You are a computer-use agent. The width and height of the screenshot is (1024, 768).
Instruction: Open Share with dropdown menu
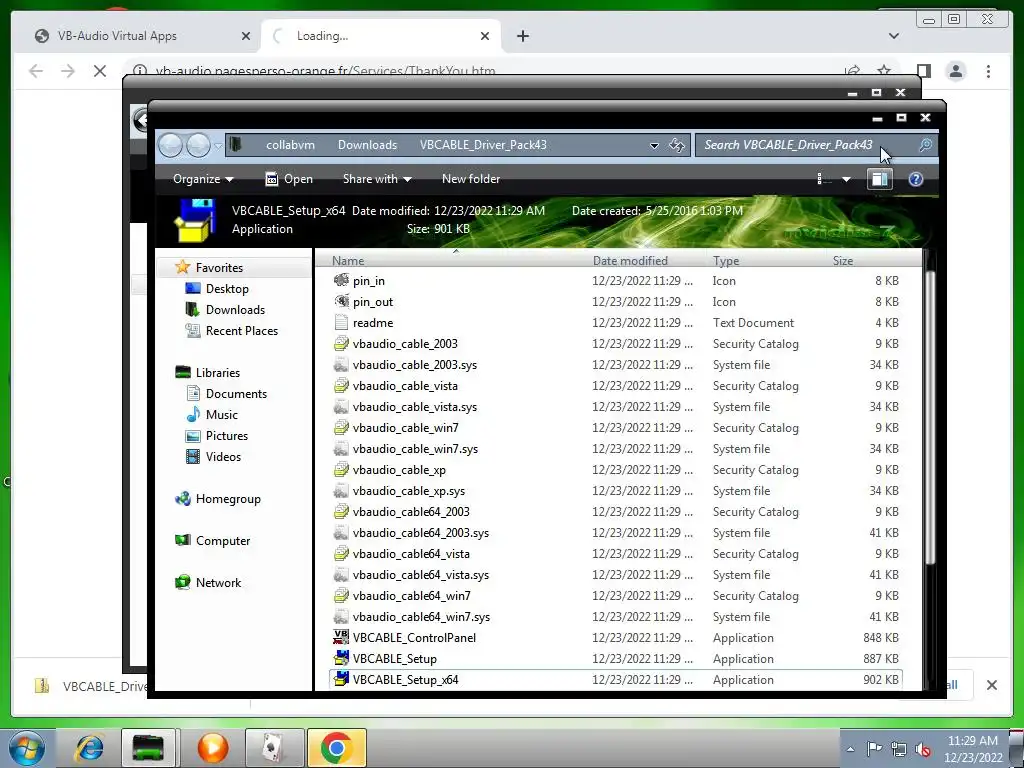pos(377,179)
